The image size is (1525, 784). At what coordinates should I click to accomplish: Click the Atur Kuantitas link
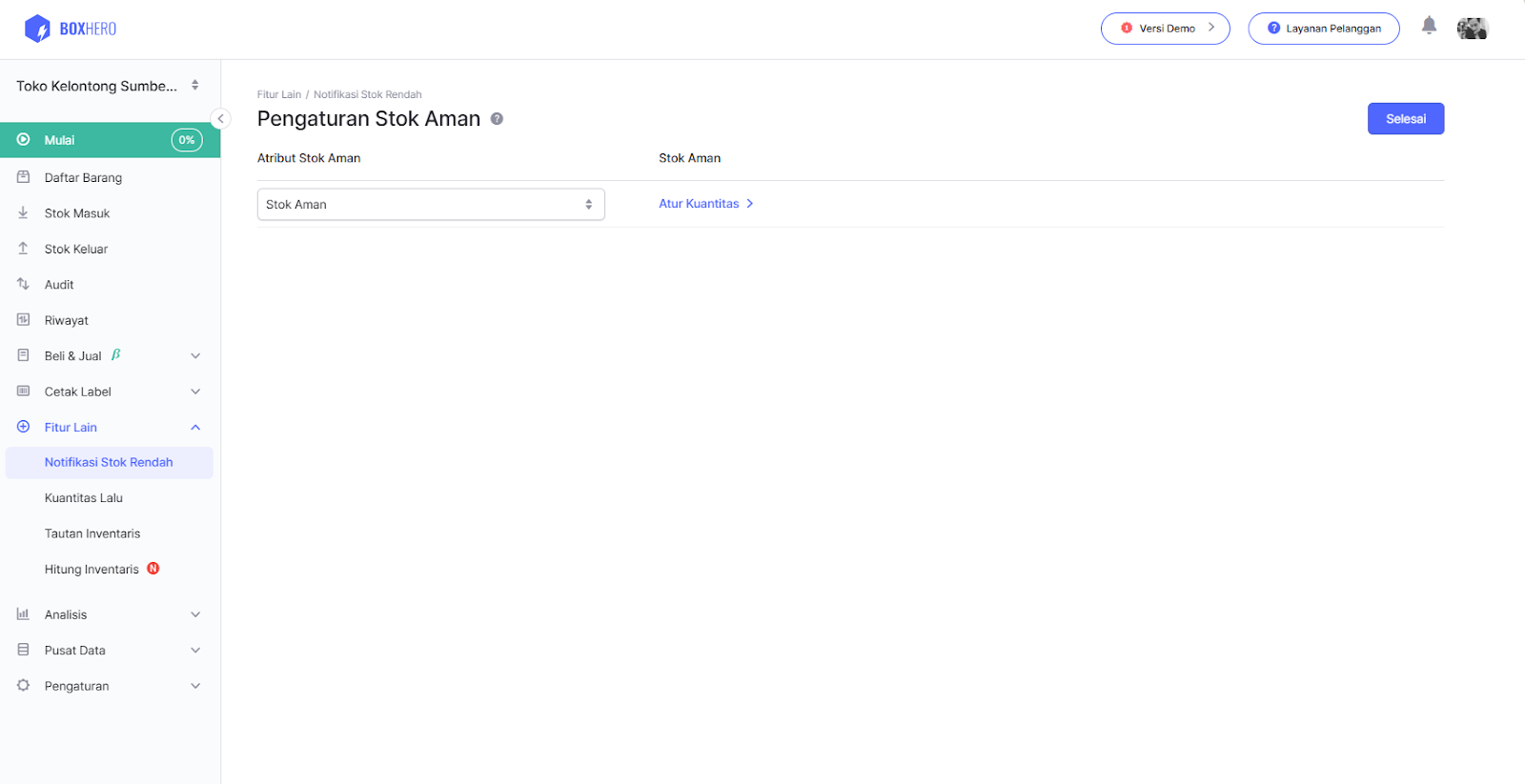click(706, 204)
